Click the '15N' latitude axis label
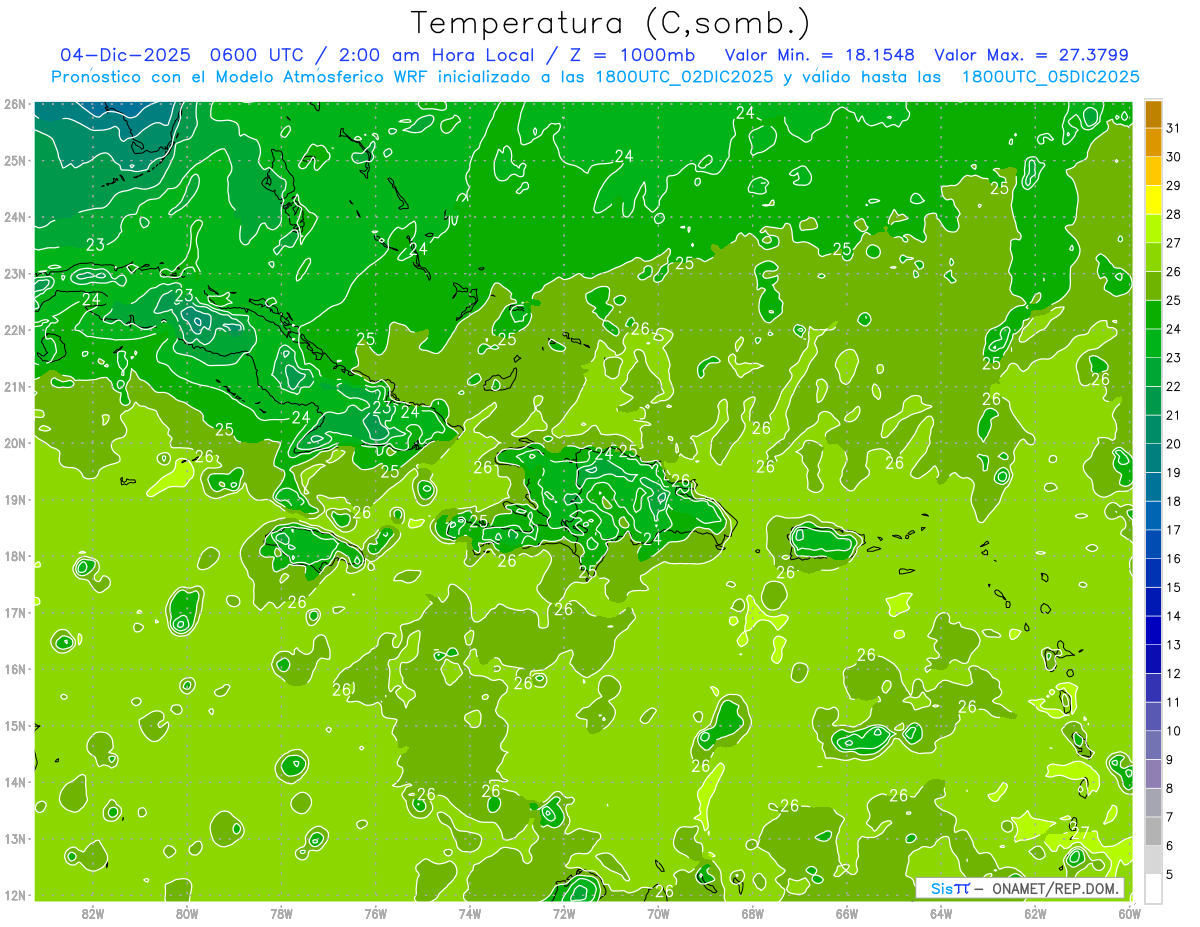Viewport: 1200px width, 927px height. click(x=14, y=726)
